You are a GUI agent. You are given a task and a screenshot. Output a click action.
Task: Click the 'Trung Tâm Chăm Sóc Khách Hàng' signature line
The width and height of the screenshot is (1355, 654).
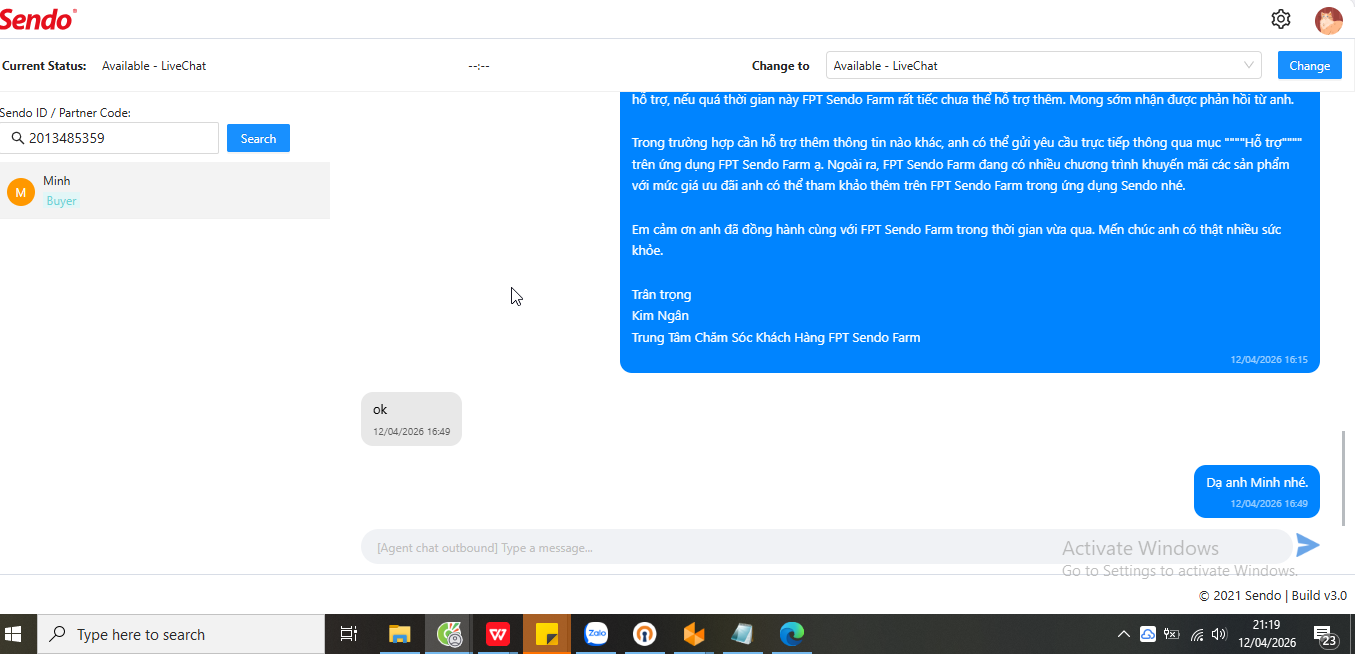[776, 337]
